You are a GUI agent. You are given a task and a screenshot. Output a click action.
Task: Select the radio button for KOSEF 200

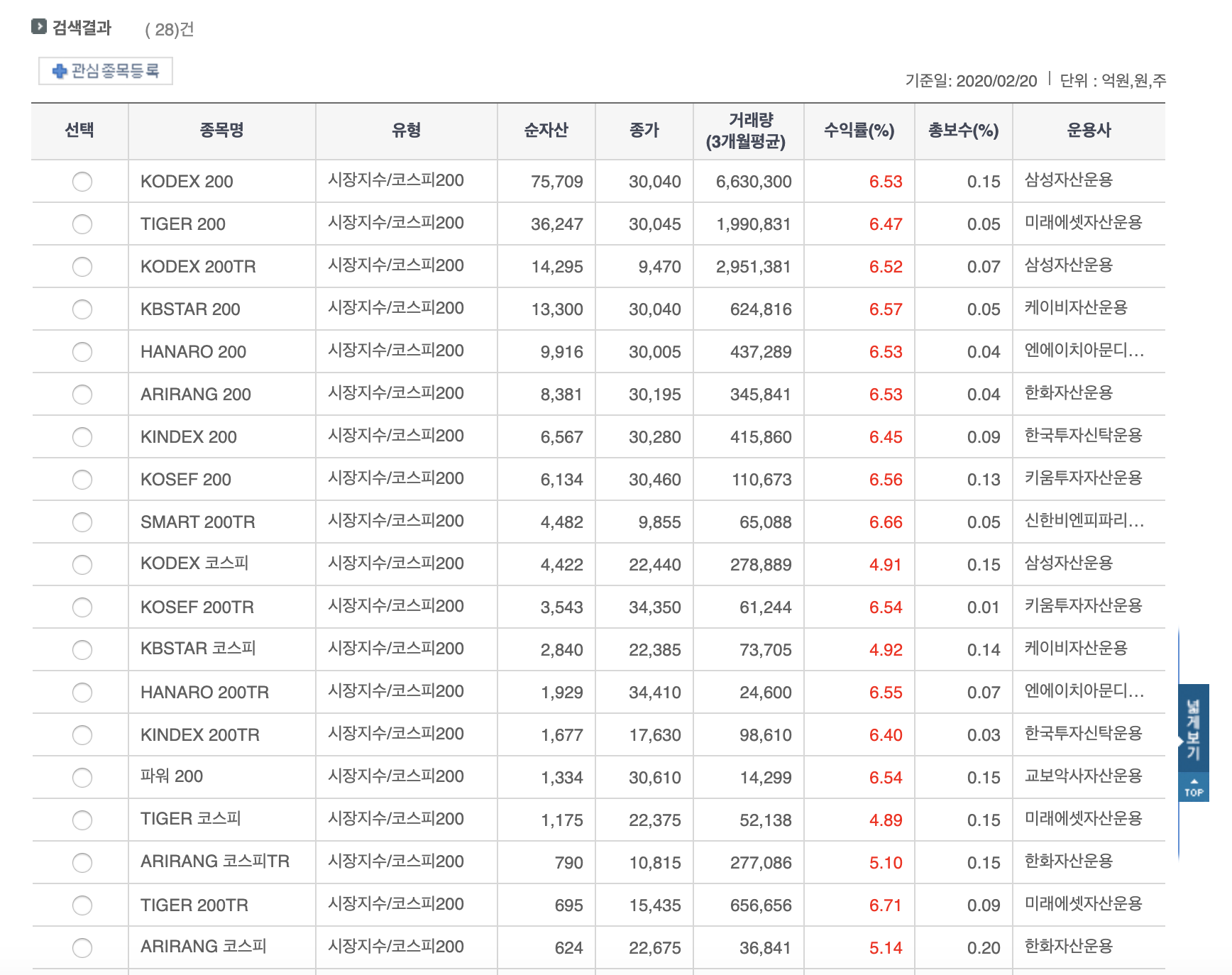[82, 480]
